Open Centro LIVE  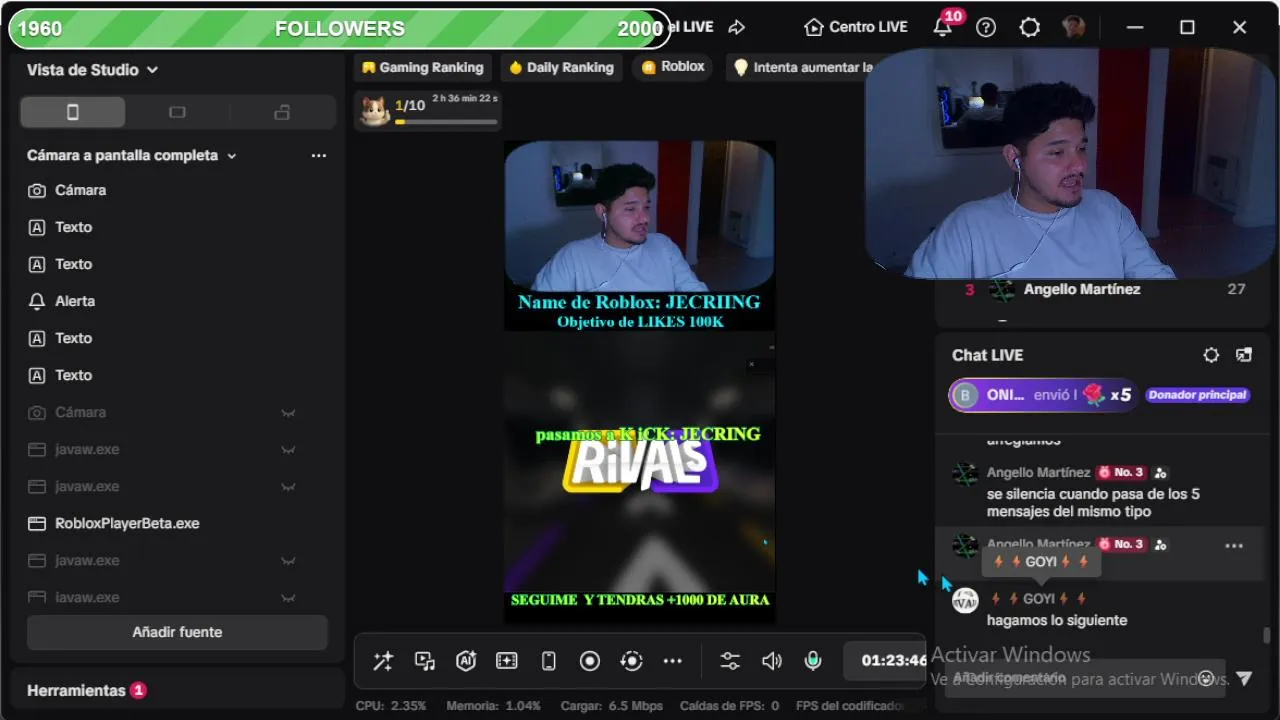point(856,27)
